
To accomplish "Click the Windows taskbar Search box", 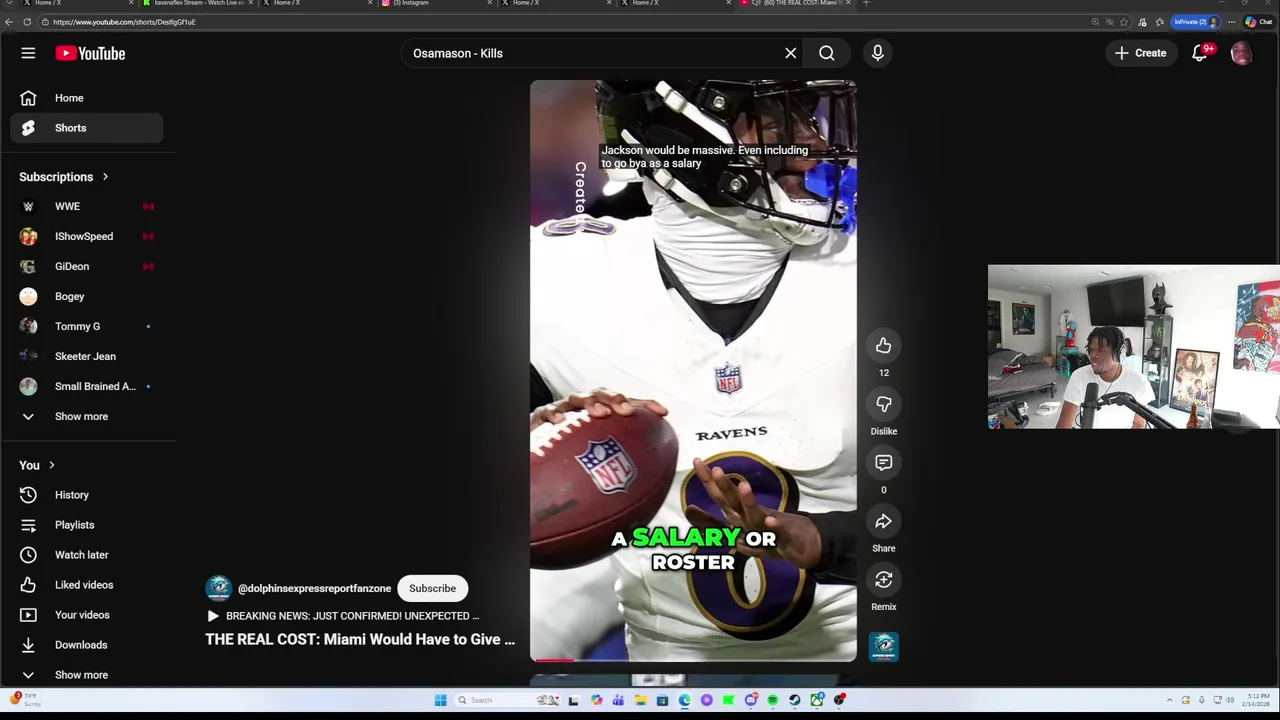I will [x=507, y=700].
